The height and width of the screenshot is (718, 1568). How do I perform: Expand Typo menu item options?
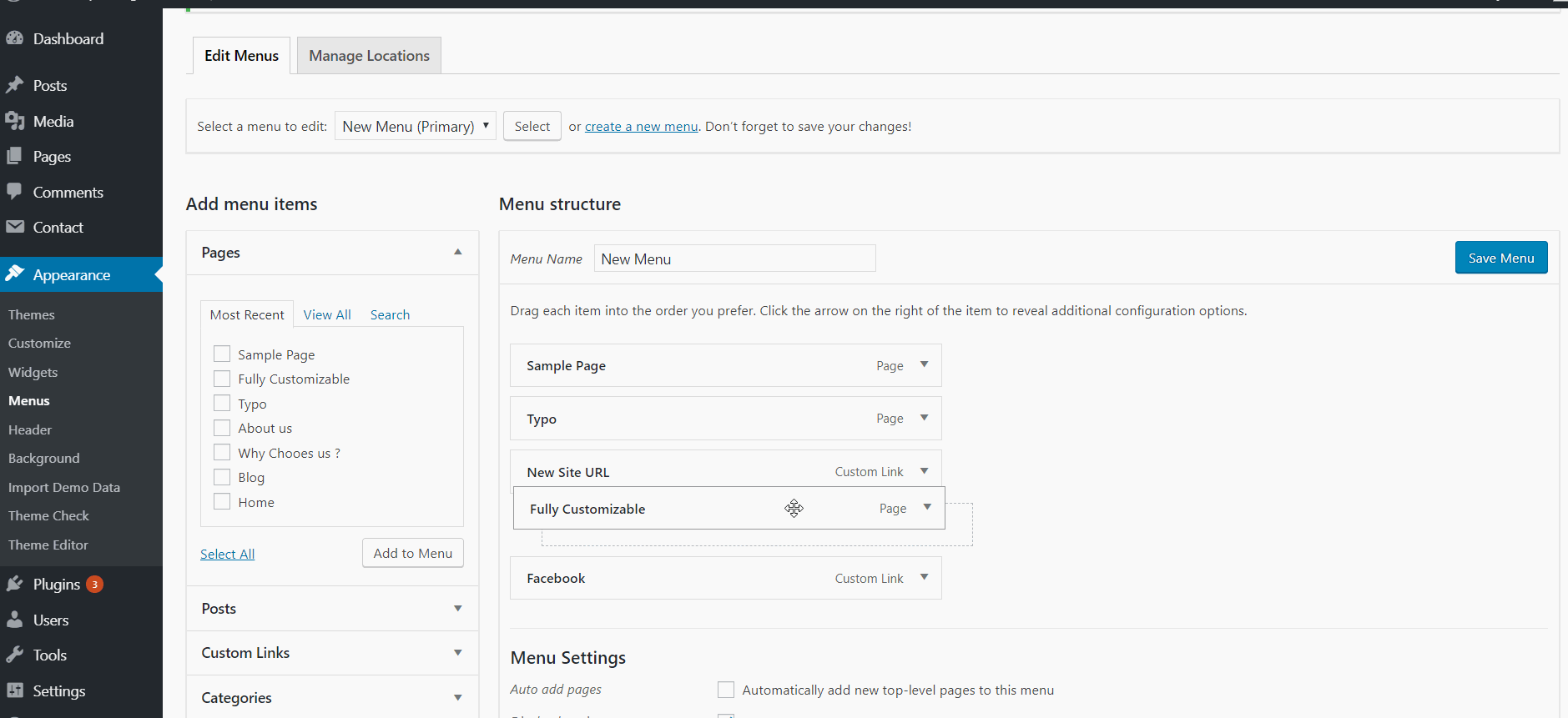(925, 418)
